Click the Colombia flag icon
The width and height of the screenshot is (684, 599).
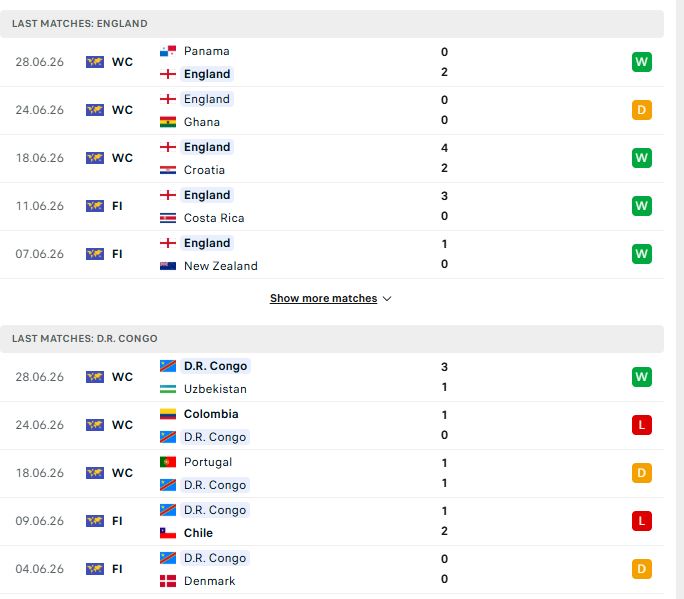(x=168, y=414)
